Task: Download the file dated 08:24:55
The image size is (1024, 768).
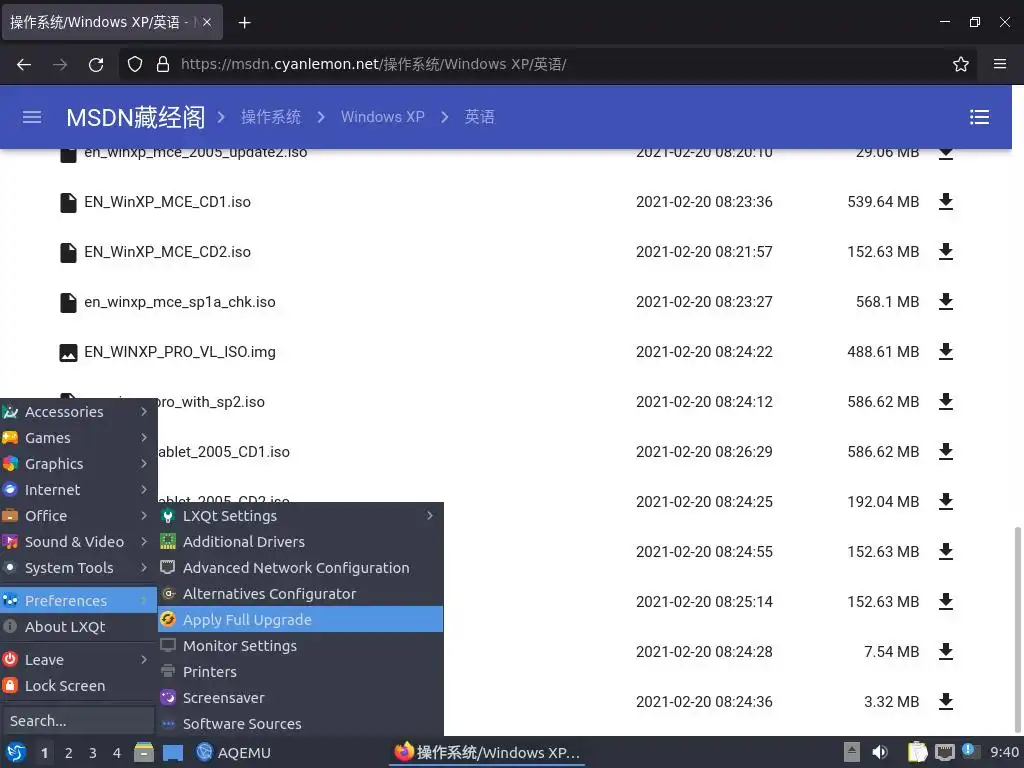Action: click(x=946, y=551)
